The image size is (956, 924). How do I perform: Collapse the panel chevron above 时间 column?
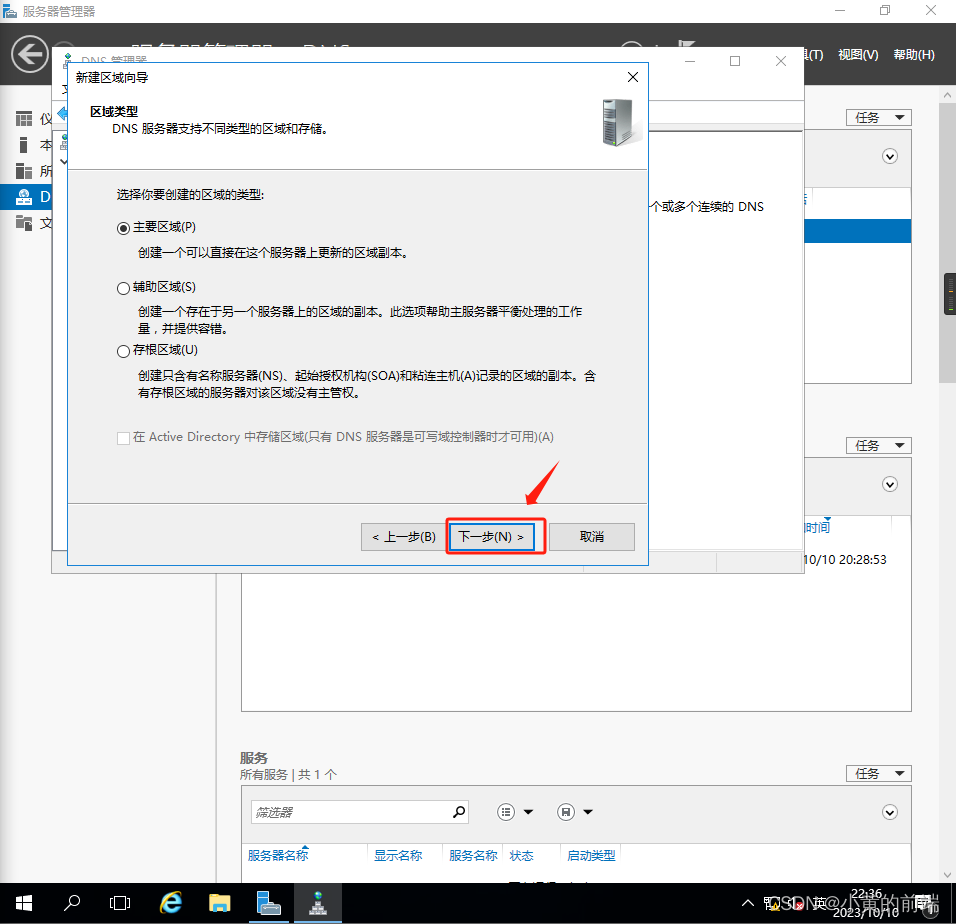click(x=890, y=485)
